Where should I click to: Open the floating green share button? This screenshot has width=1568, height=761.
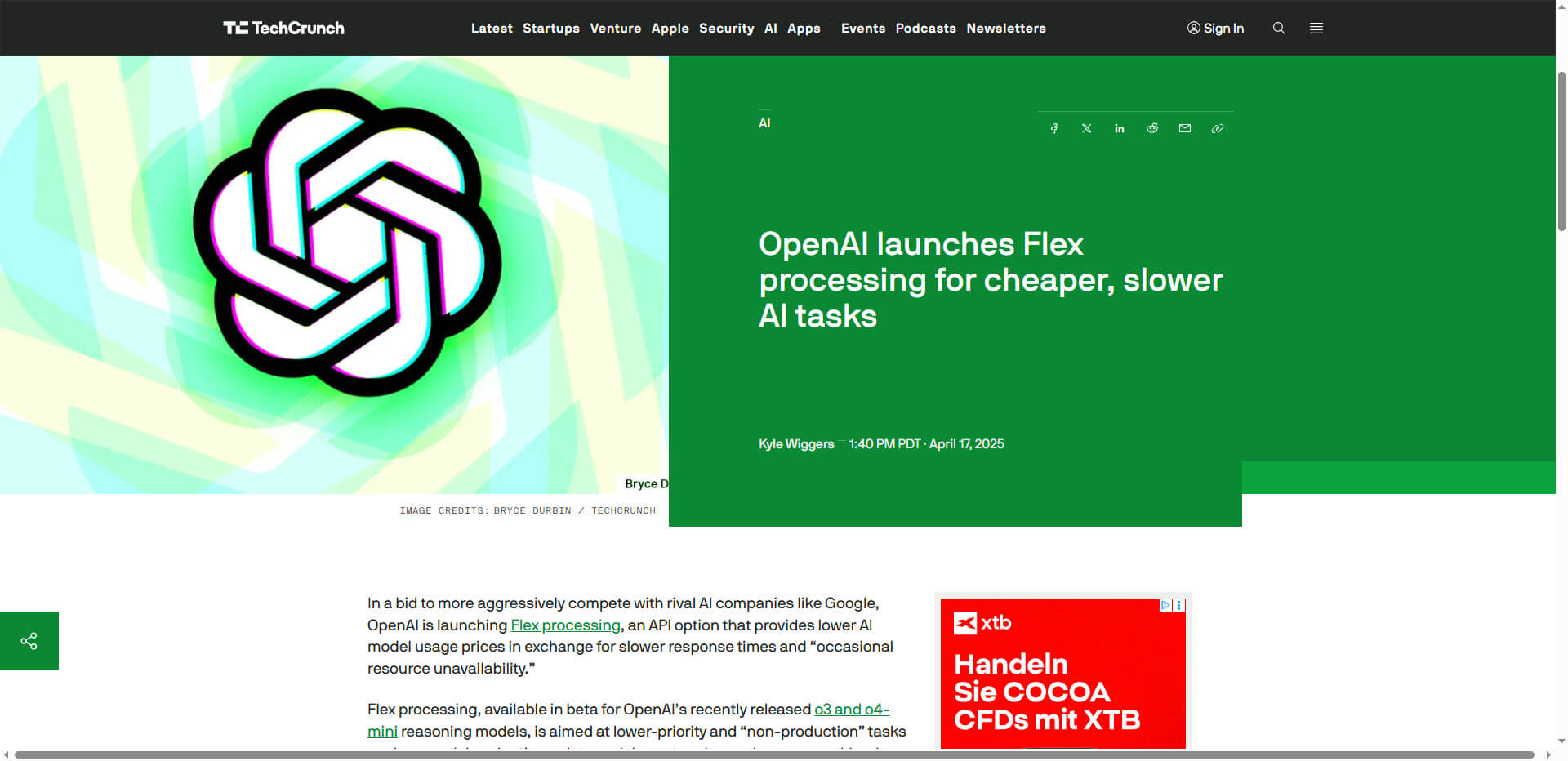pos(29,641)
